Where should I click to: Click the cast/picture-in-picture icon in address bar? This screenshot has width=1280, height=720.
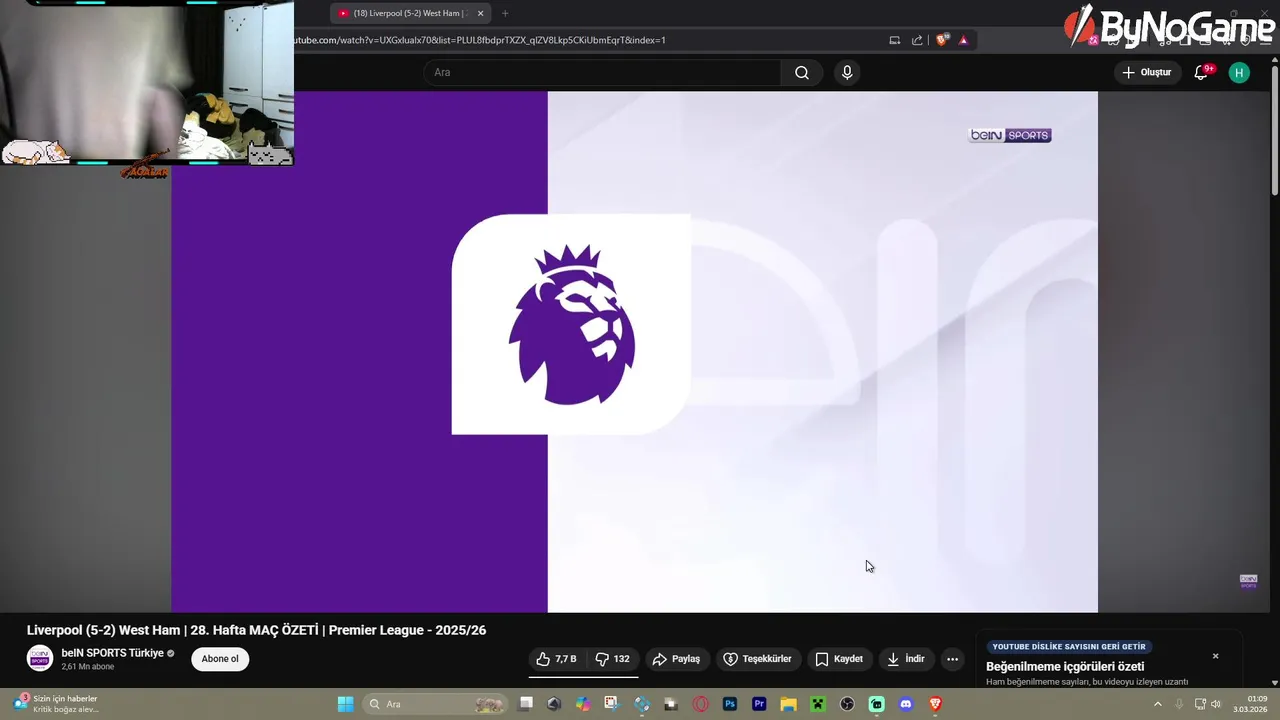tap(895, 40)
